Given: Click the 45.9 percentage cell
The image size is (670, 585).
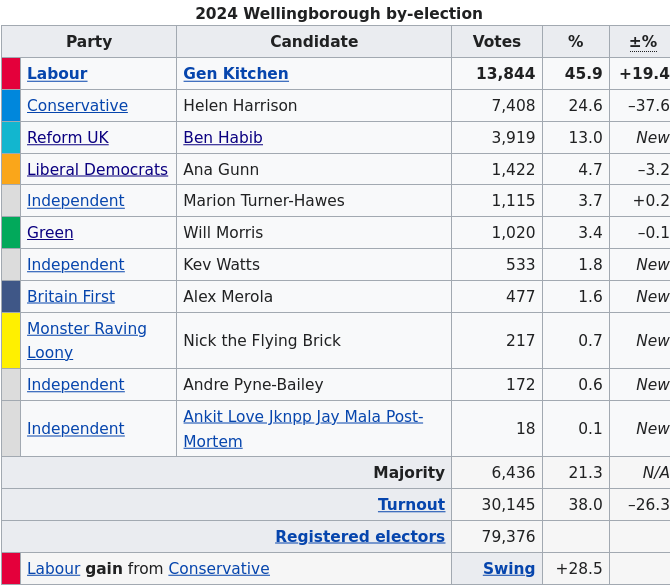Looking at the screenshot, I should [576, 73].
